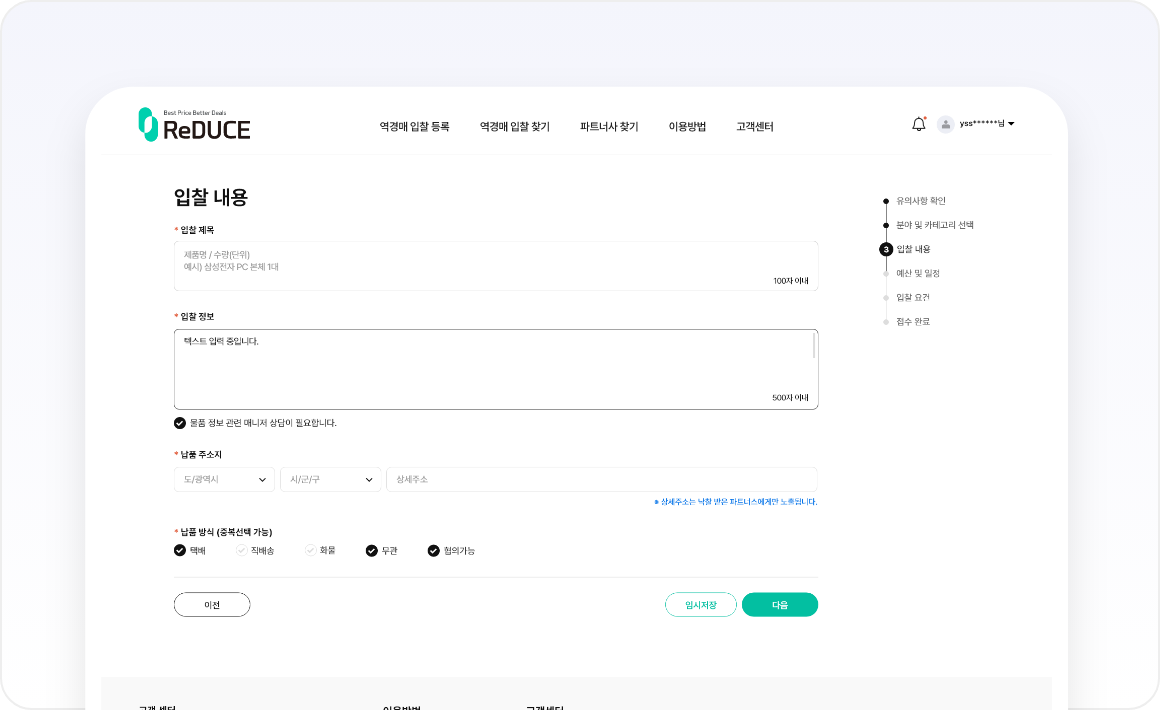Check the 직배송 delivery option
The width and height of the screenshot is (1160, 710).
coord(241,550)
